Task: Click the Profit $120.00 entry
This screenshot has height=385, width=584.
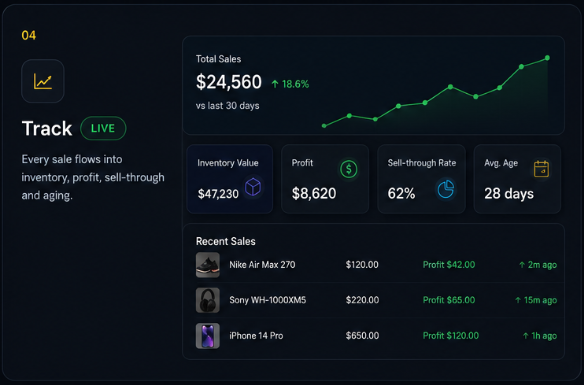Action: 451,336
